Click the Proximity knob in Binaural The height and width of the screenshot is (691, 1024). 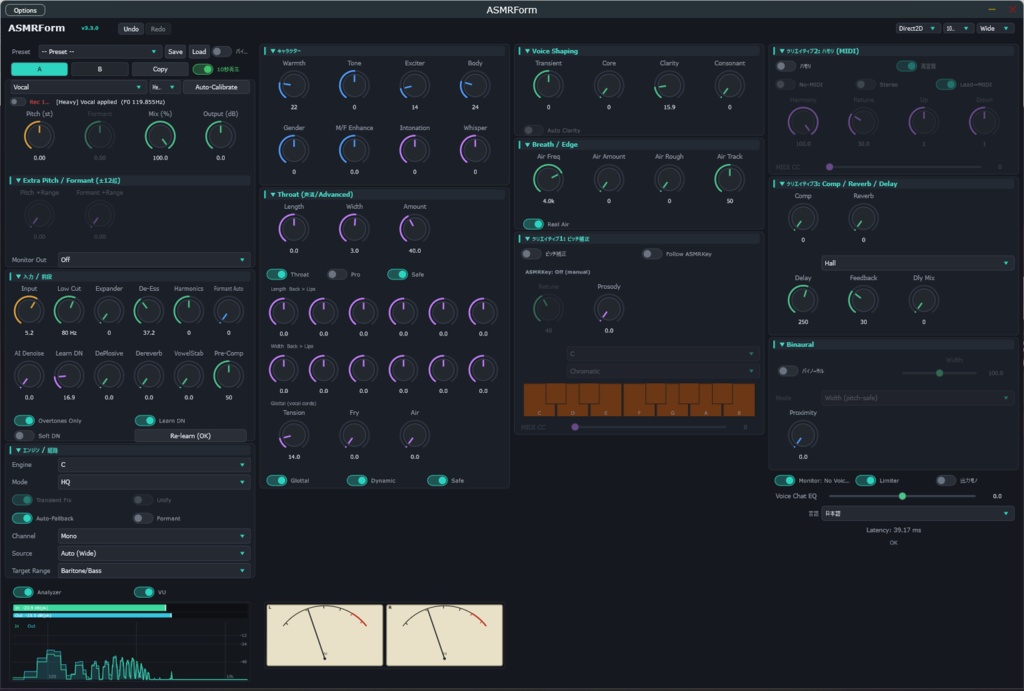[x=803, y=435]
